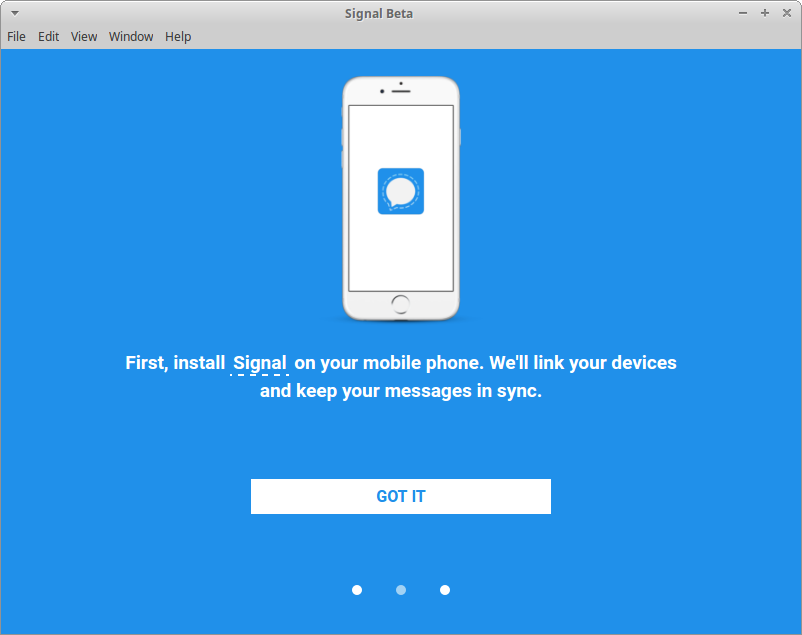Click the Signal Beta title text
The height and width of the screenshot is (635, 802).
click(379, 13)
